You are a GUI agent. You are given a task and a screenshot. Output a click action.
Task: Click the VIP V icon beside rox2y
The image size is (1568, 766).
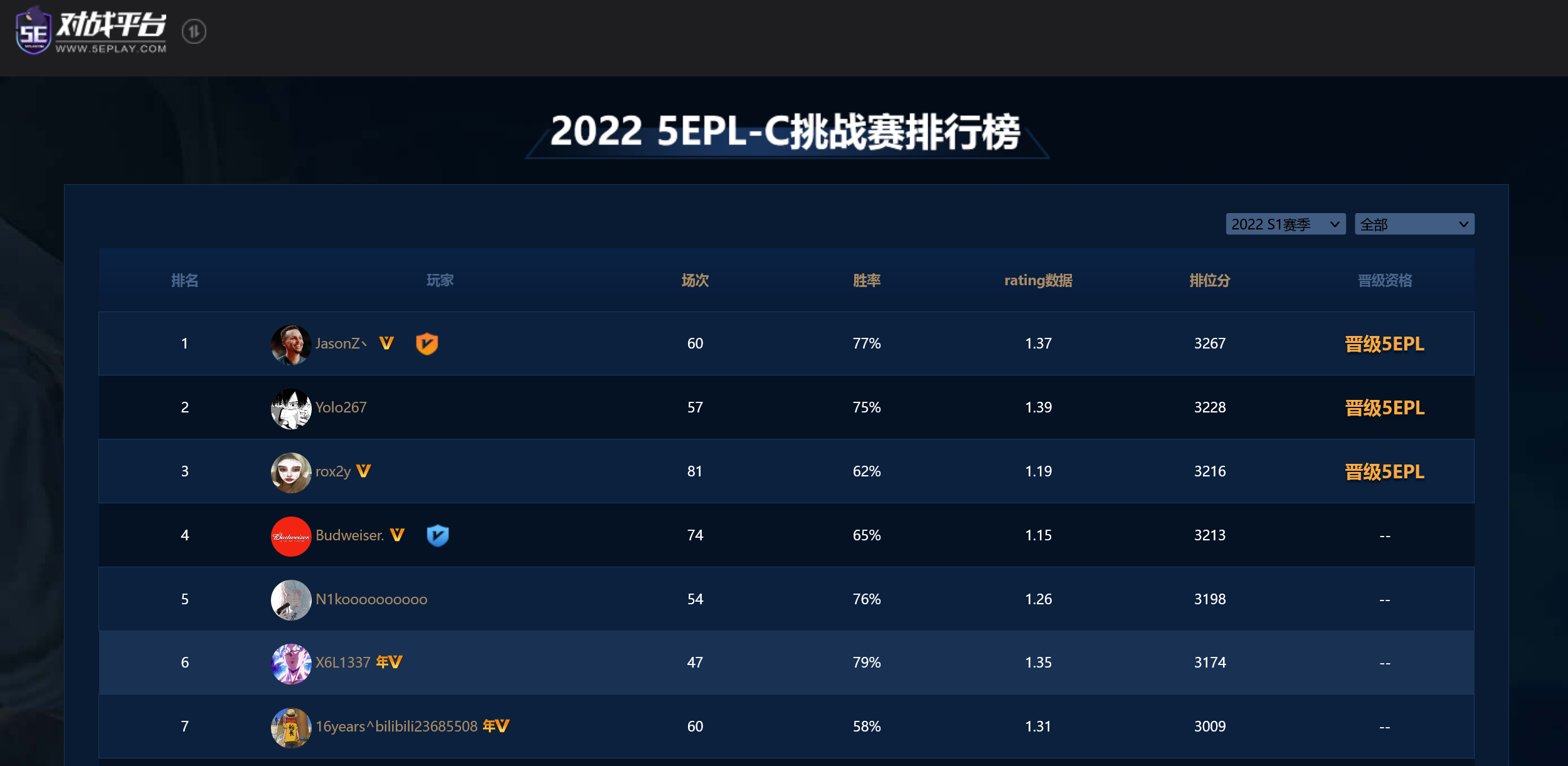tap(364, 471)
